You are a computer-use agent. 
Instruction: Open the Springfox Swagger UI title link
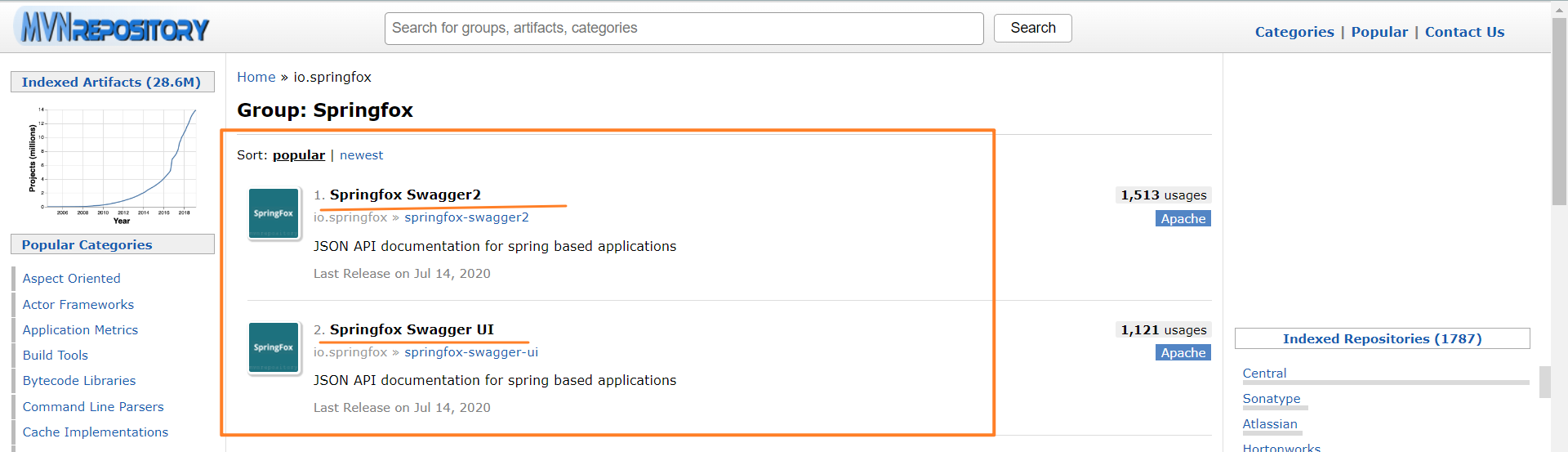[x=412, y=329]
